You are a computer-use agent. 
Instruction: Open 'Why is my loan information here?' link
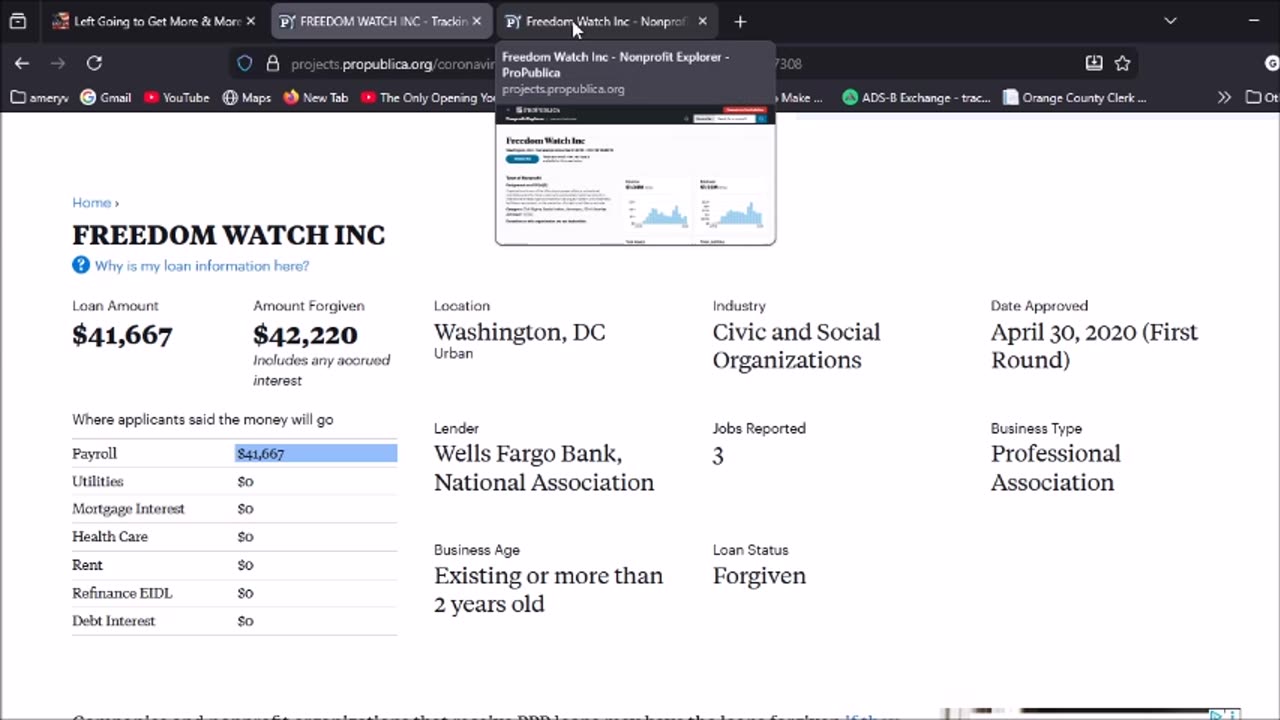[202, 266]
